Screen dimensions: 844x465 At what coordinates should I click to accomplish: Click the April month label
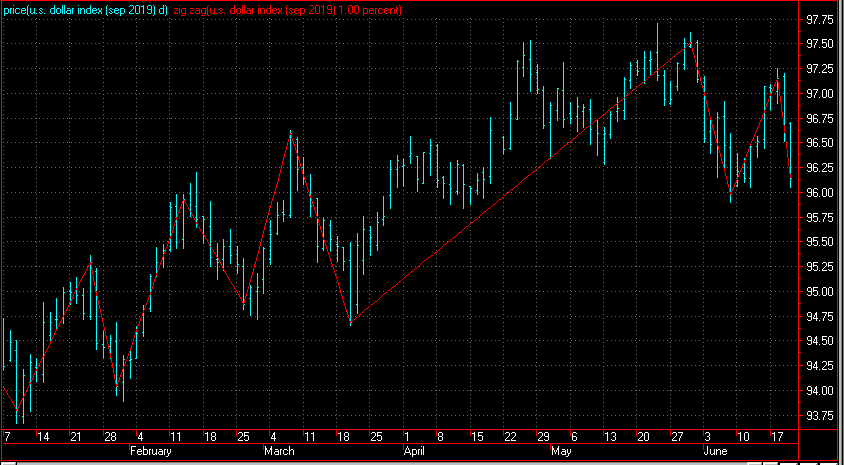pyautogui.click(x=416, y=451)
